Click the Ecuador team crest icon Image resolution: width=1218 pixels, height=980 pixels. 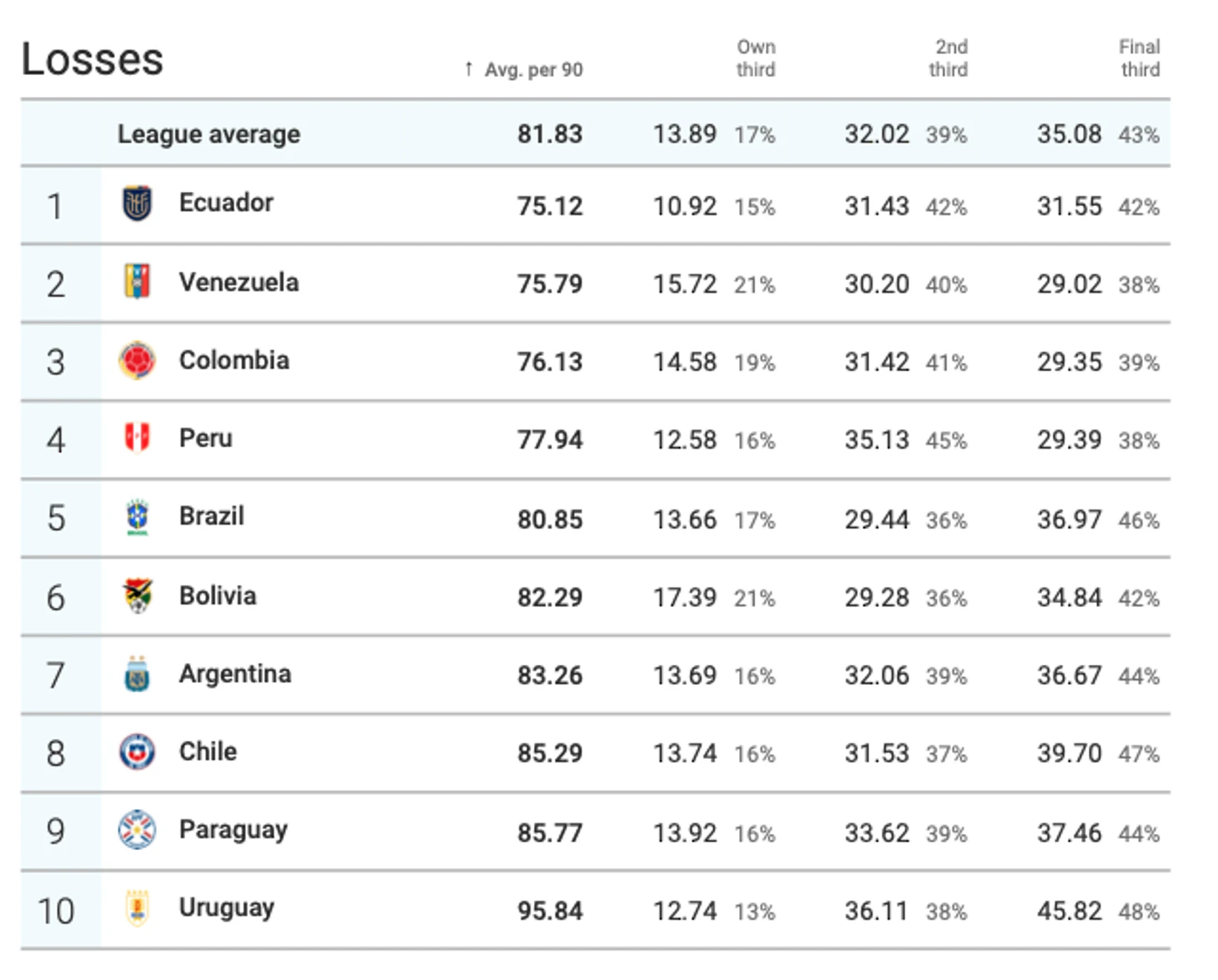point(137,204)
